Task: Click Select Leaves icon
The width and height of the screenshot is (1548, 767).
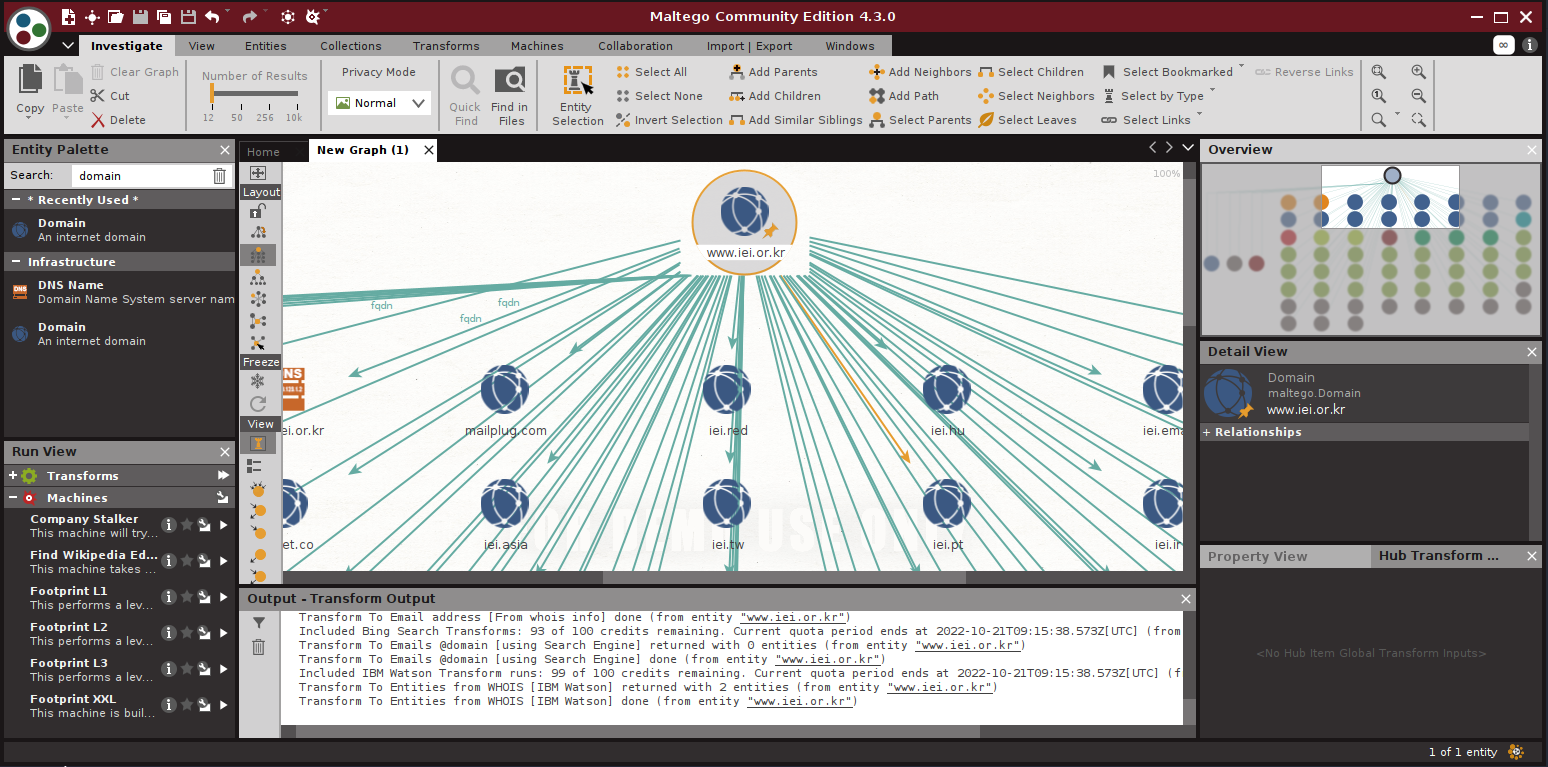Action: pyautogui.click(x=986, y=120)
